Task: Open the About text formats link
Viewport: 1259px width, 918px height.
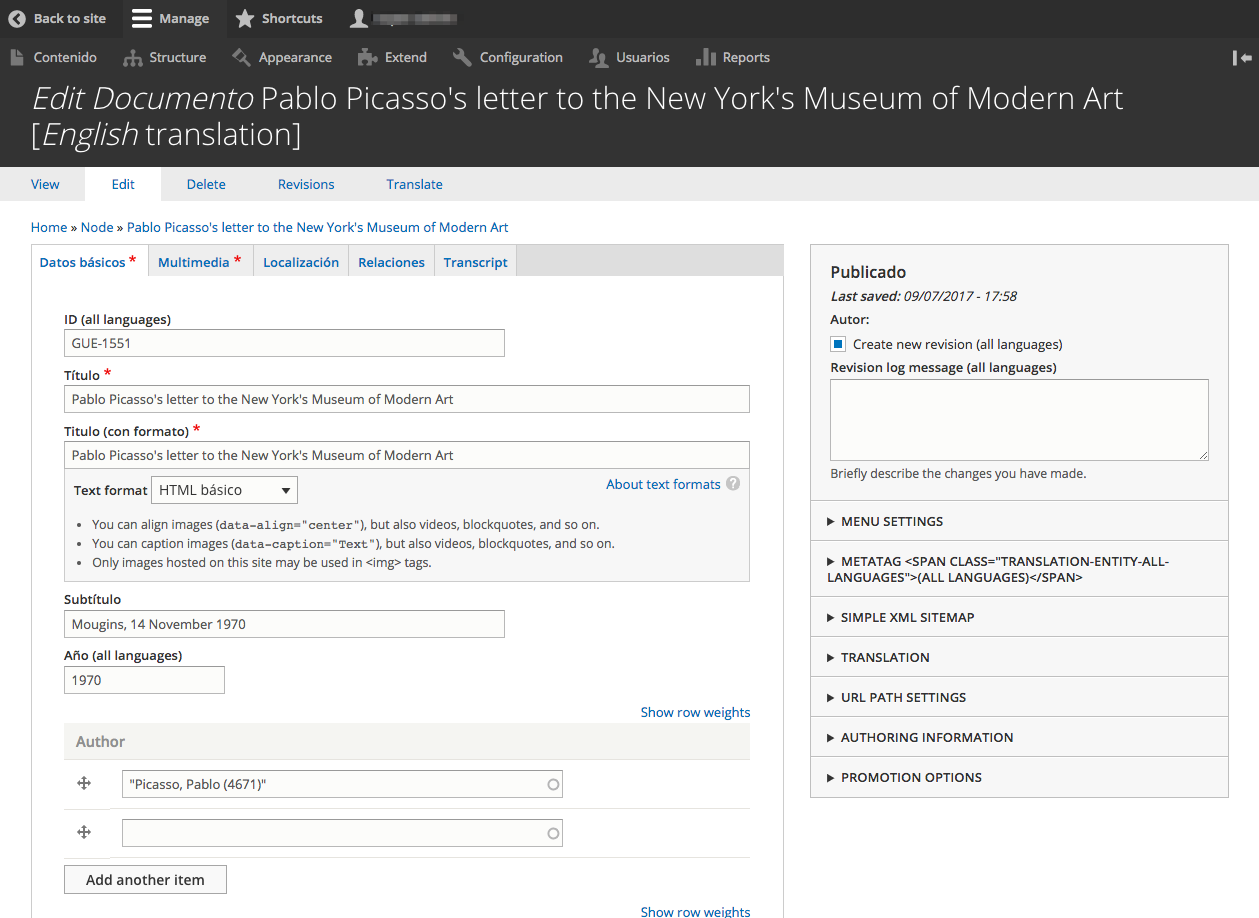Action: [x=663, y=484]
